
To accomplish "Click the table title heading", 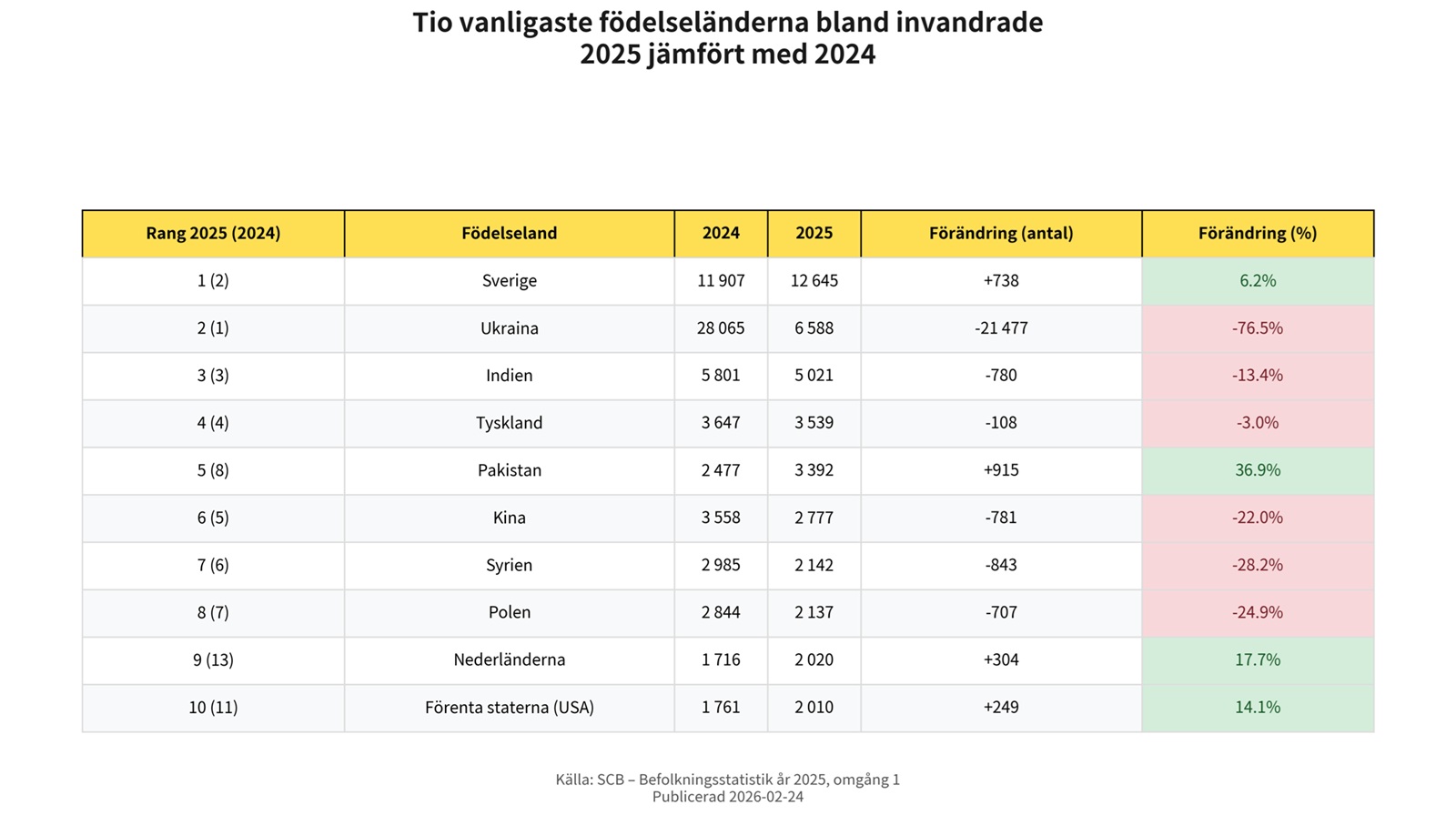I will (x=727, y=38).
